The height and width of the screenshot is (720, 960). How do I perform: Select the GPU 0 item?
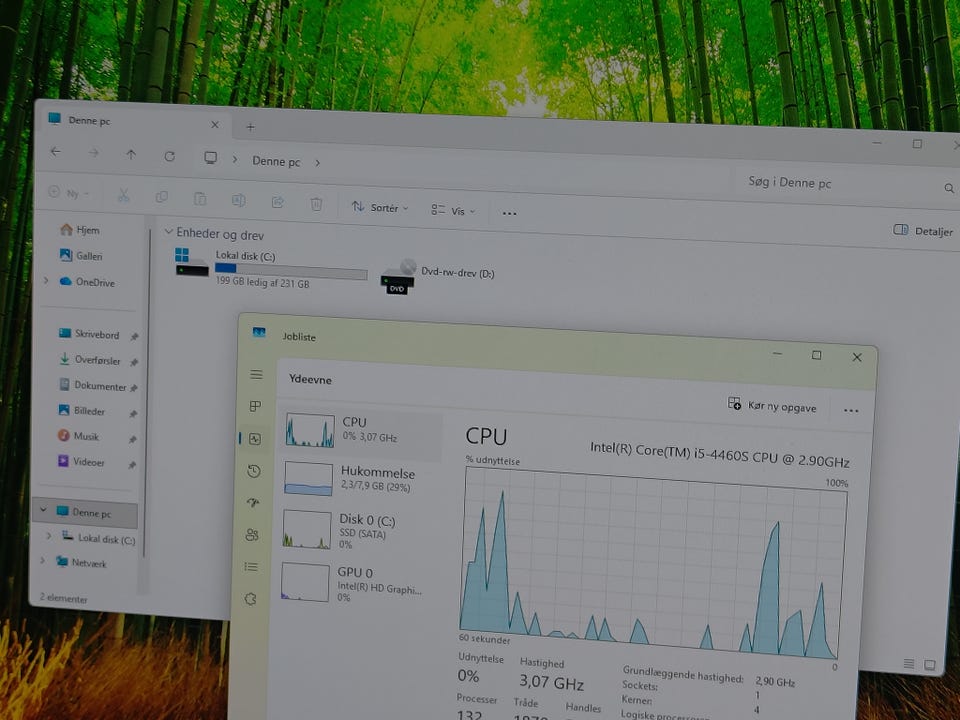[x=359, y=583]
